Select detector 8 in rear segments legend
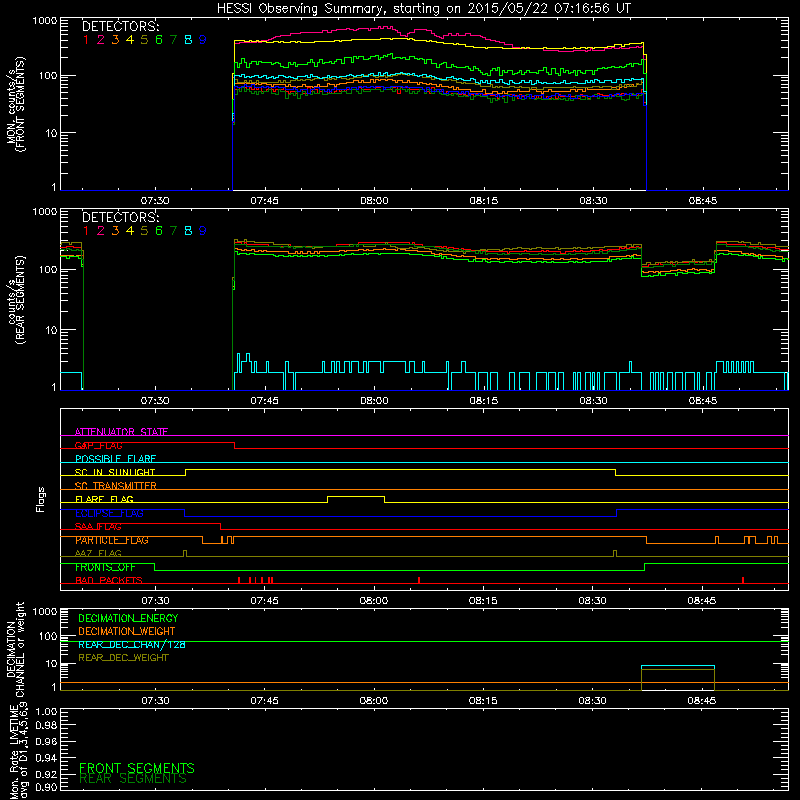Image resolution: width=800 pixels, height=800 pixels. click(188, 231)
